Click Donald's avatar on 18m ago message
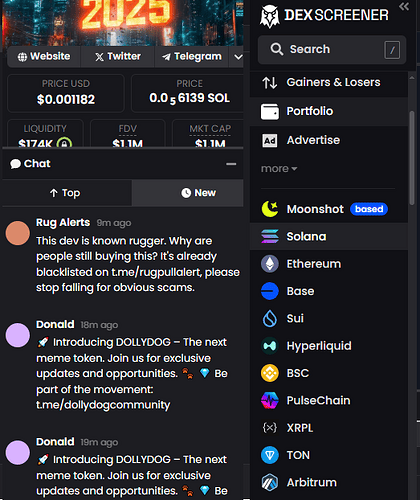 pyautogui.click(x=18, y=335)
